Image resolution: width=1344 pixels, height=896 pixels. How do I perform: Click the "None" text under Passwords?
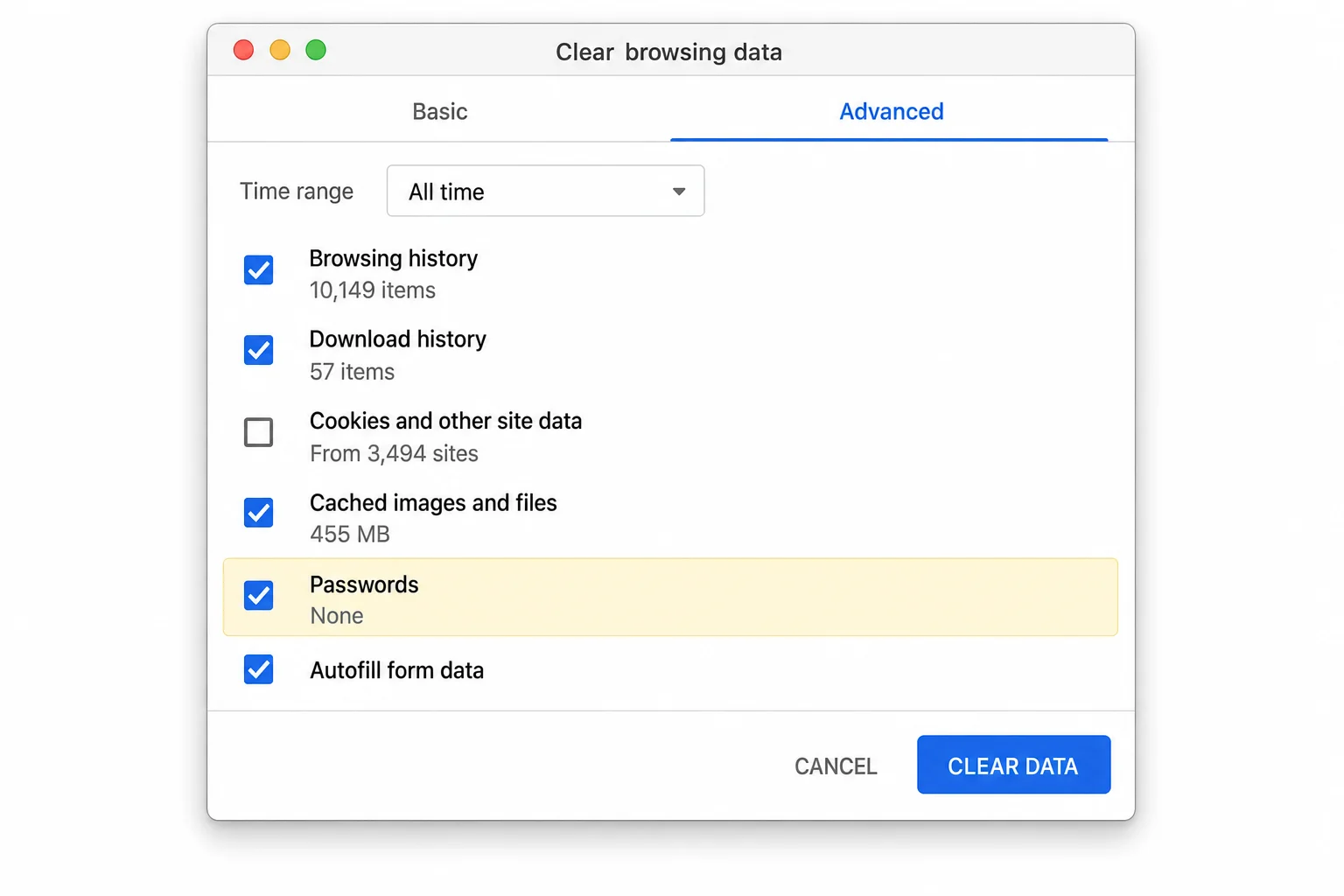tap(337, 616)
